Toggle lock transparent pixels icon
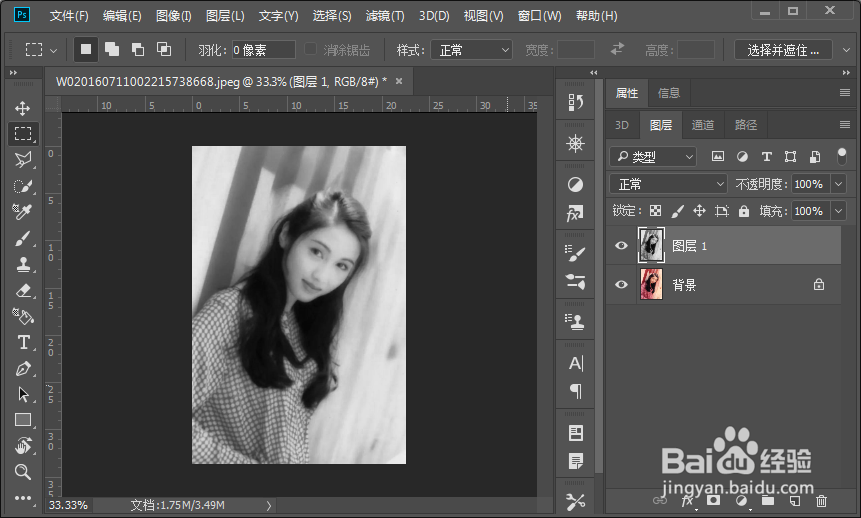 pyautogui.click(x=655, y=211)
